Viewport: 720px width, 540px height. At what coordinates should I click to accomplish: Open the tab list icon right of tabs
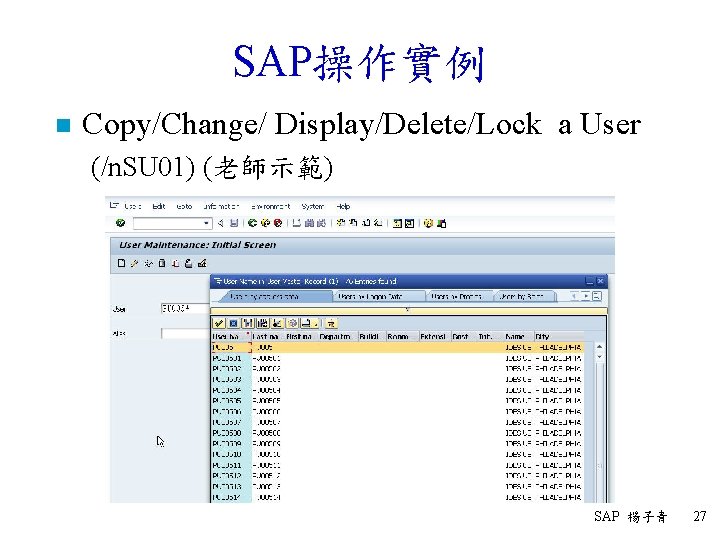596,296
